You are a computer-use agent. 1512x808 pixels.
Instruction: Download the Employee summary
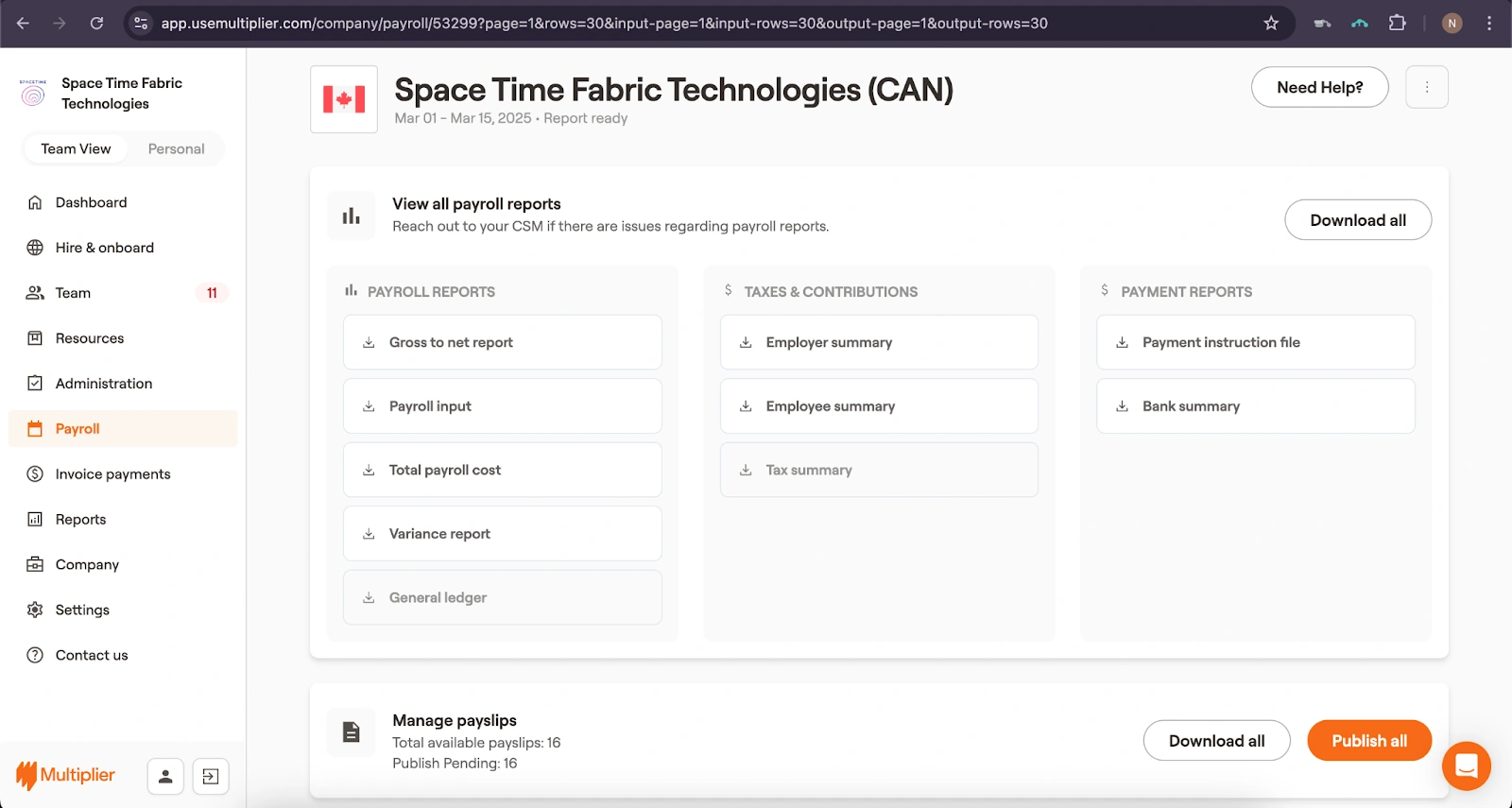click(x=879, y=406)
